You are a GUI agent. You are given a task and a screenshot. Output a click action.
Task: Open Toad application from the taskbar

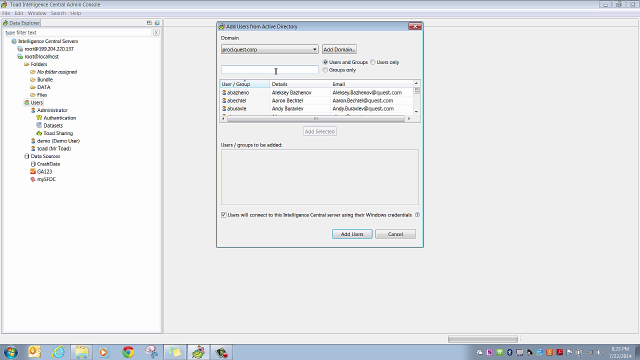tap(198, 352)
